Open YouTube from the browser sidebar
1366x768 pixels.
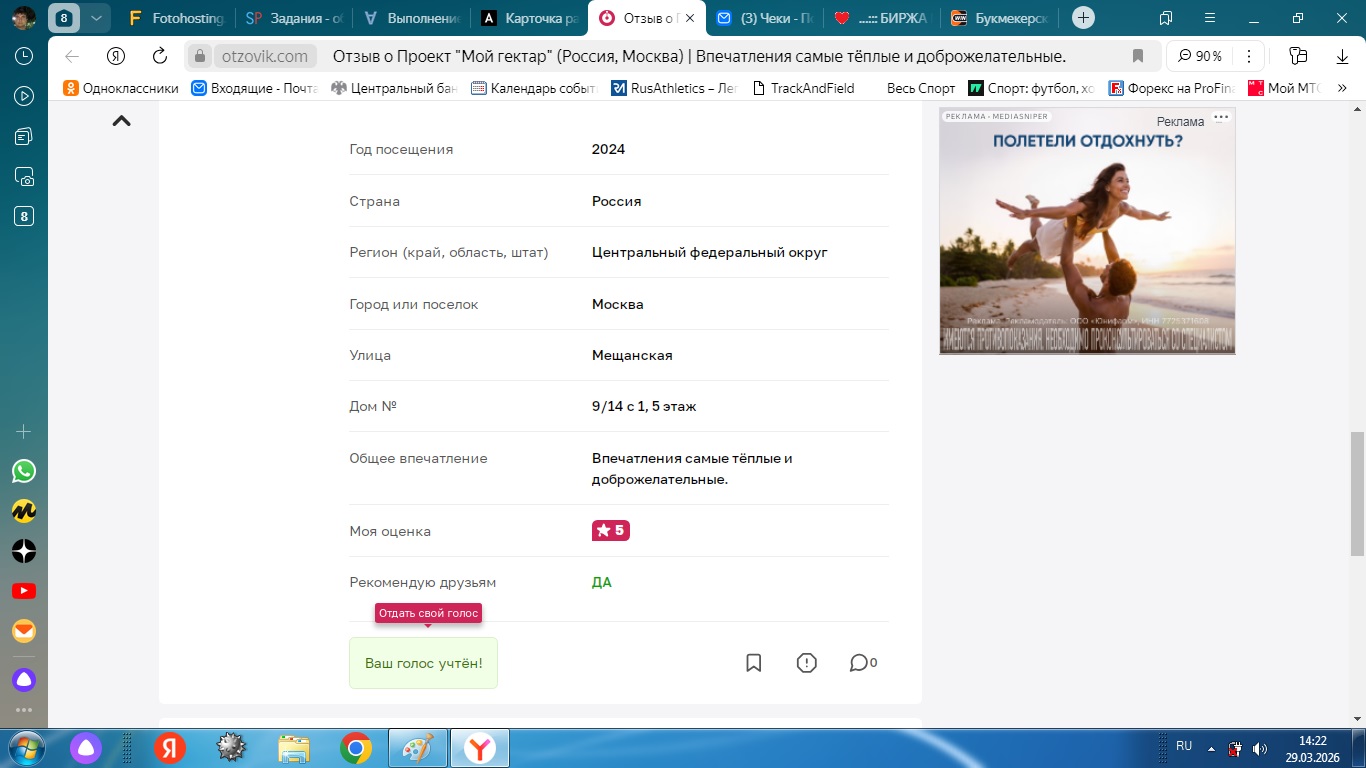click(24, 591)
